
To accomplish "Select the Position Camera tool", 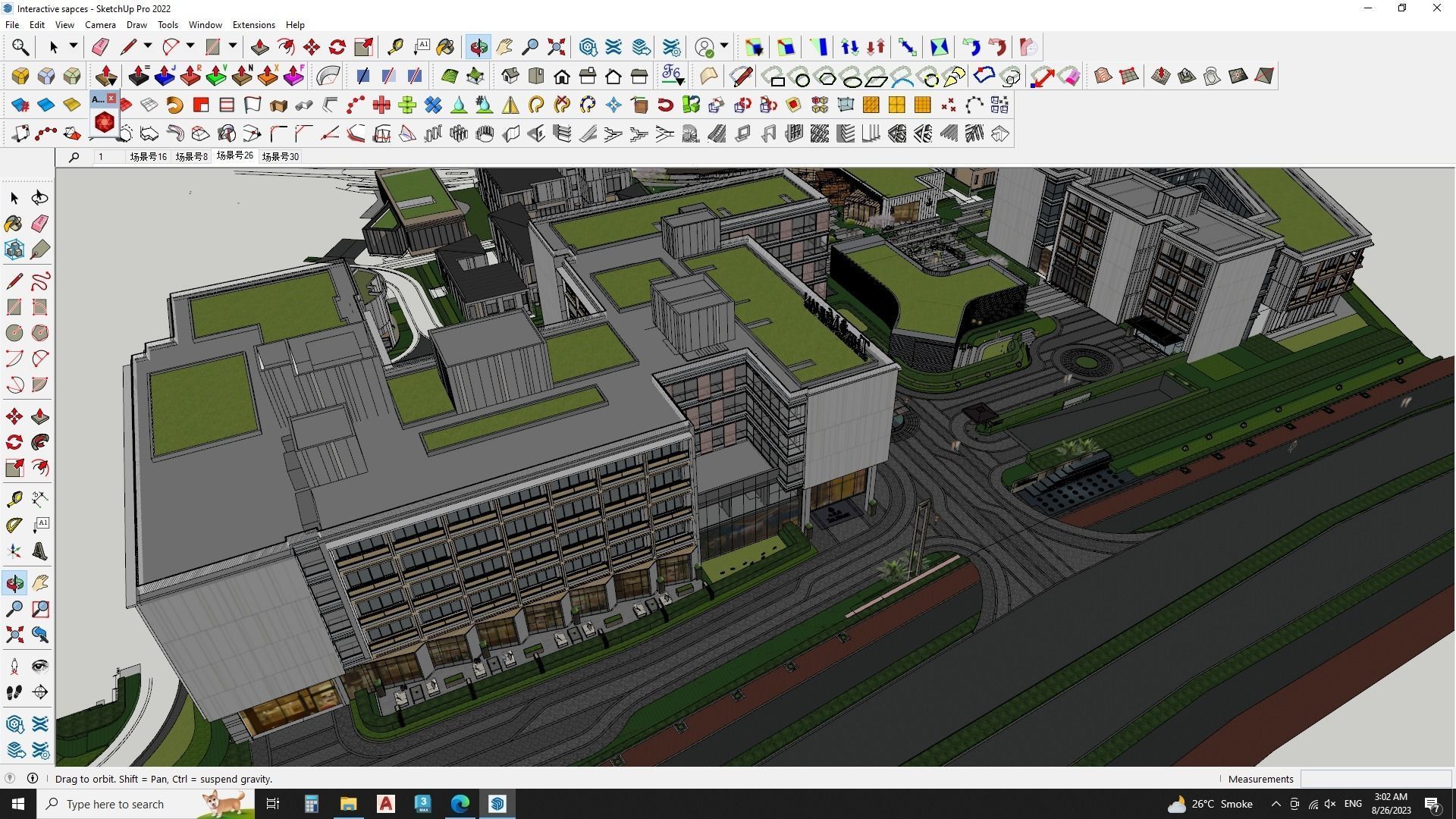I will tap(14, 667).
